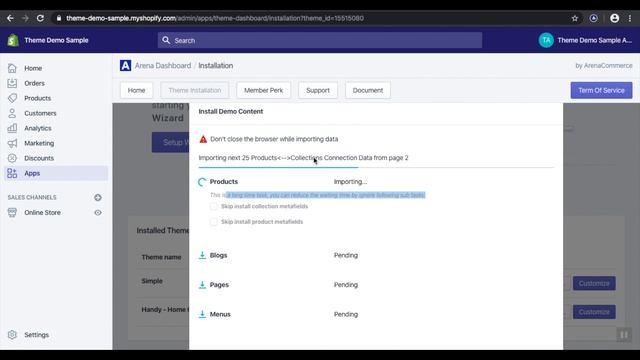
Task: Click the Pending status for Pages
Action: pos(346,284)
